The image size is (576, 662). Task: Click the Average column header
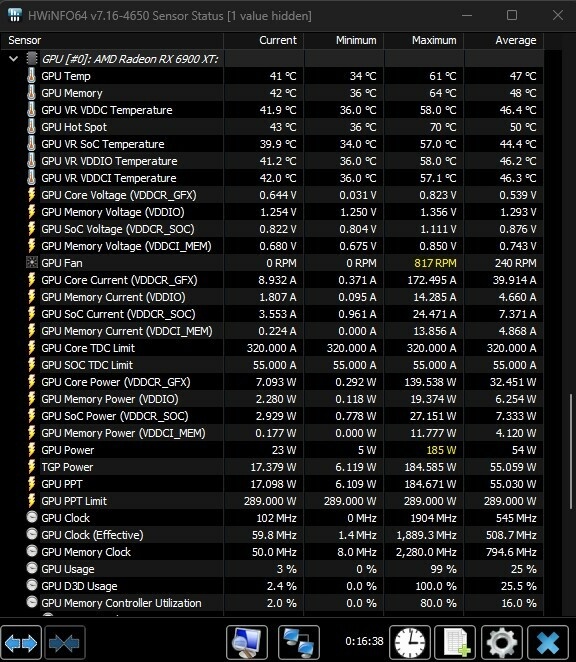click(504, 40)
